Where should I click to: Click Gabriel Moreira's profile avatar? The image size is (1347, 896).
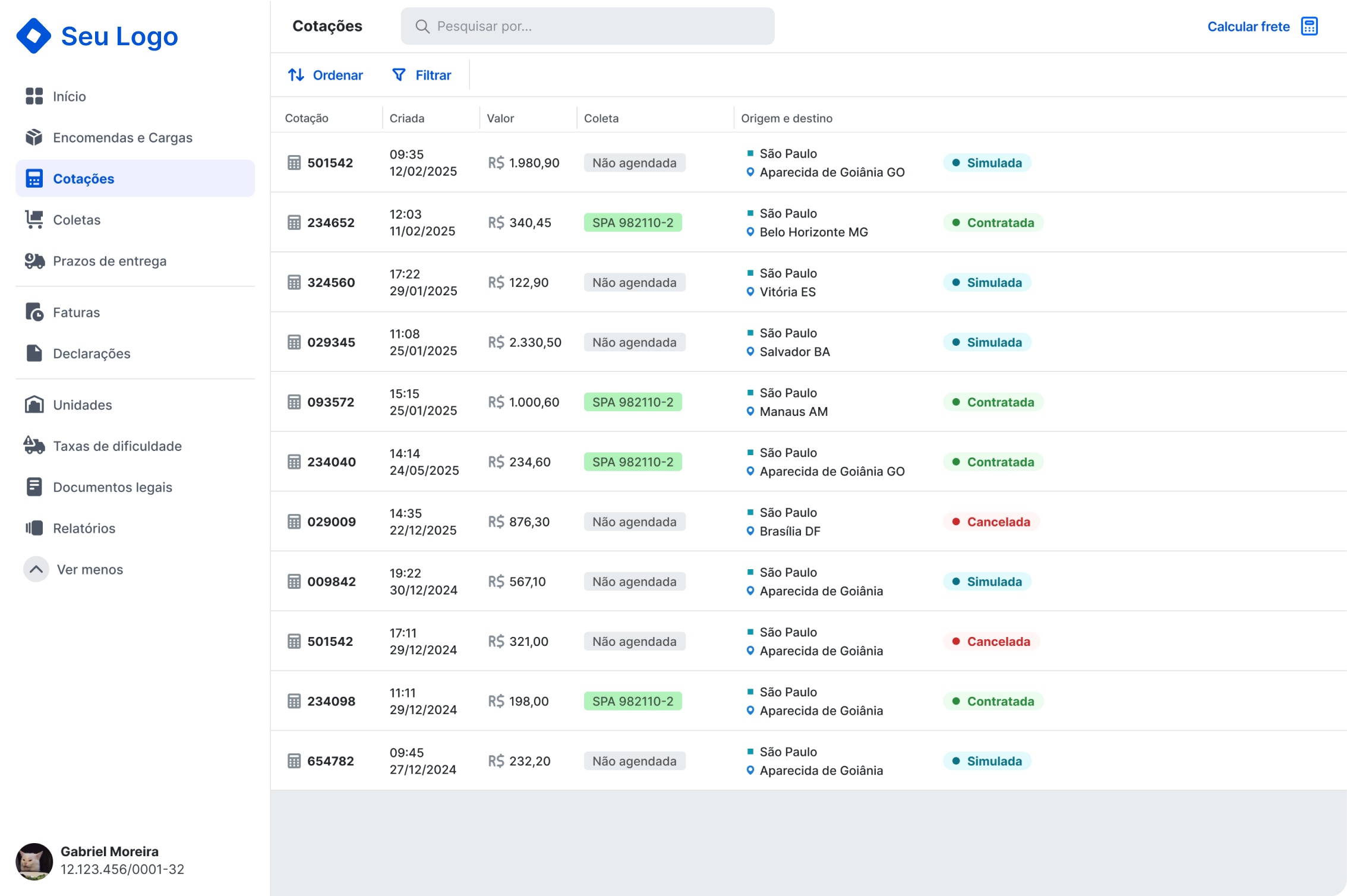coord(34,861)
